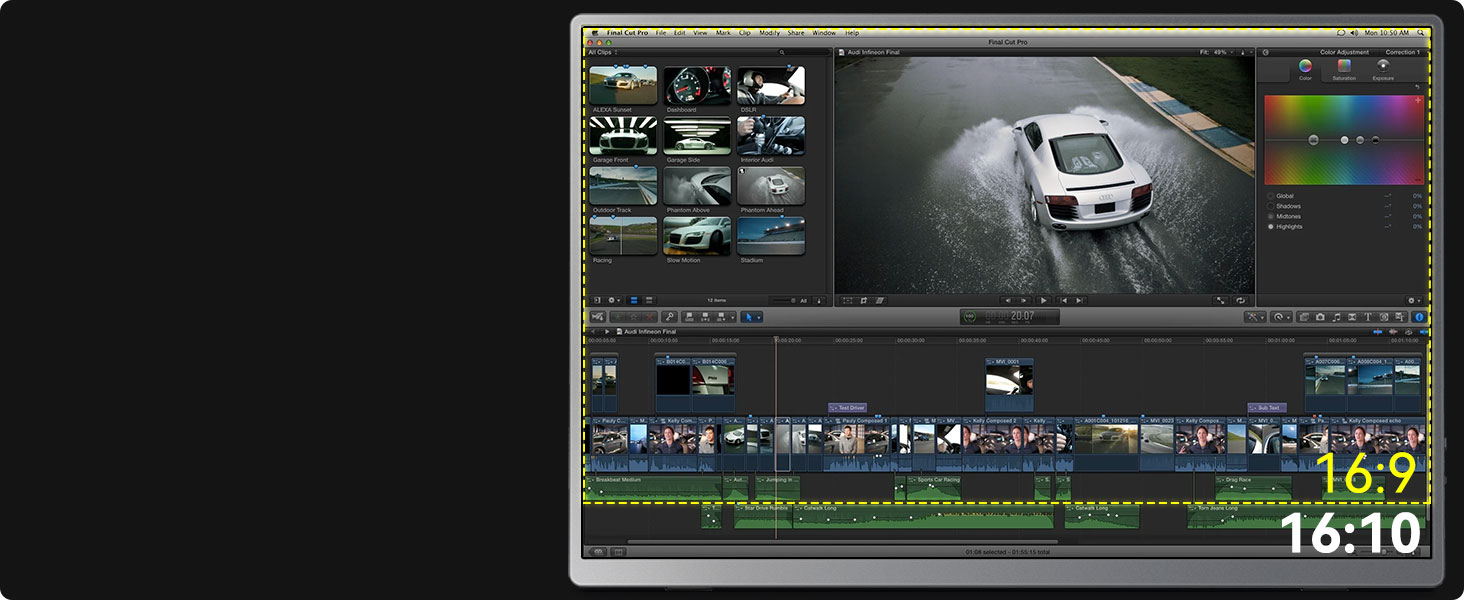Select the ALEXA Sunset clip thumbnail
Viewport: 1464px width, 600px height.
[x=624, y=85]
